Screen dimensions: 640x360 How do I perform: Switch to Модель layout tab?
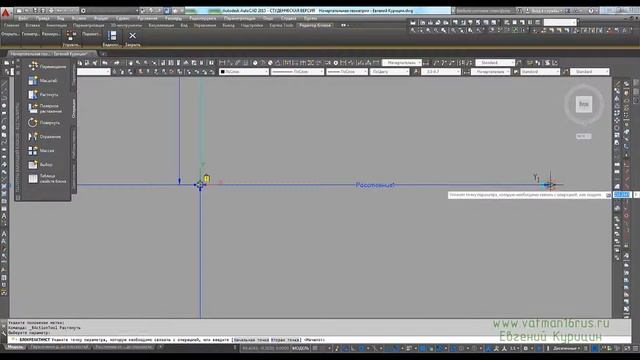(15, 347)
